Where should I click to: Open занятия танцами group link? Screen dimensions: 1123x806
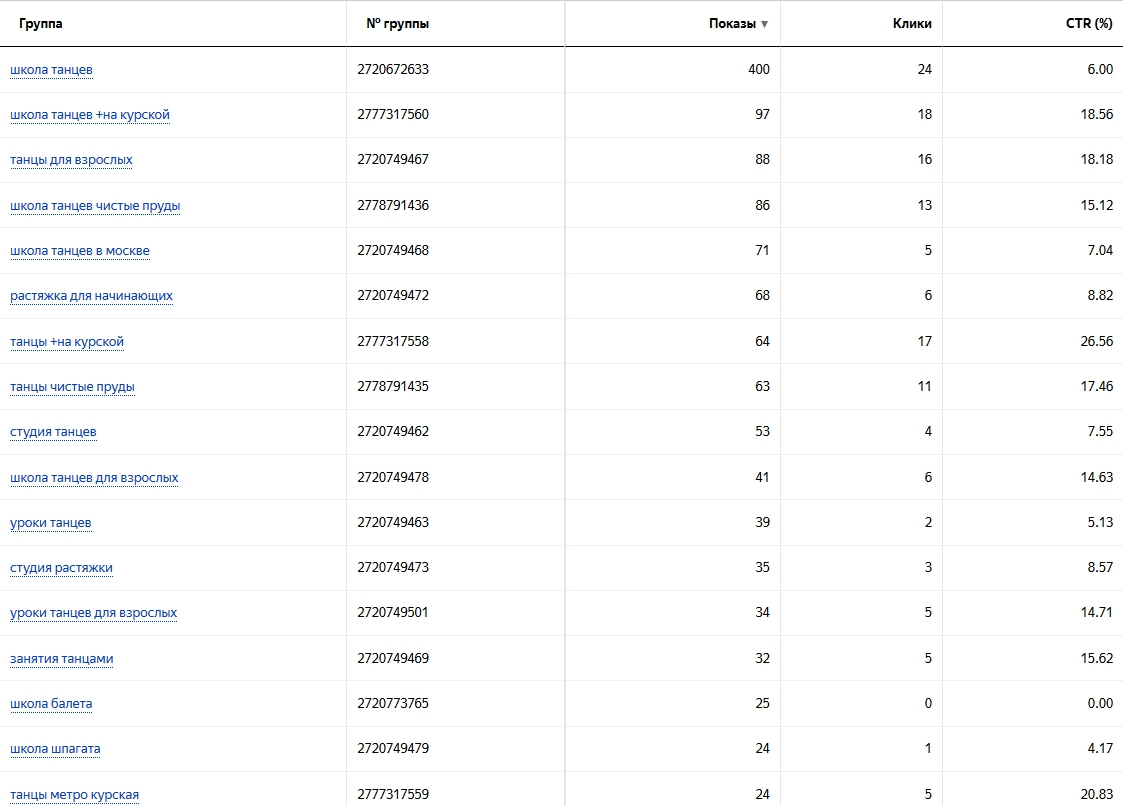[62, 659]
